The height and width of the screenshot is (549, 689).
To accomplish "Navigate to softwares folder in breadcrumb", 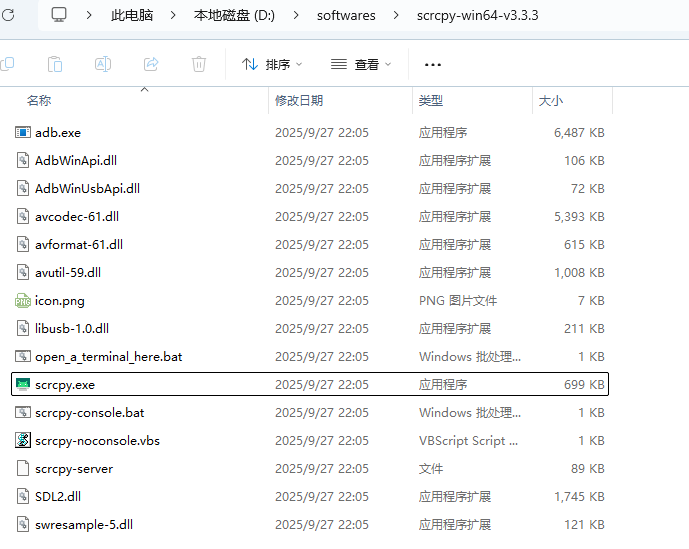I will click(346, 15).
